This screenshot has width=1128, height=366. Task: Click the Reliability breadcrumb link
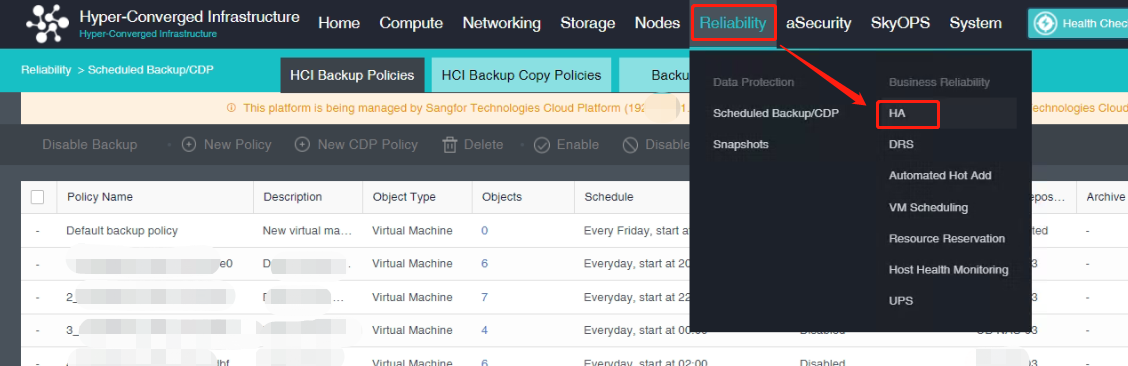click(46, 70)
